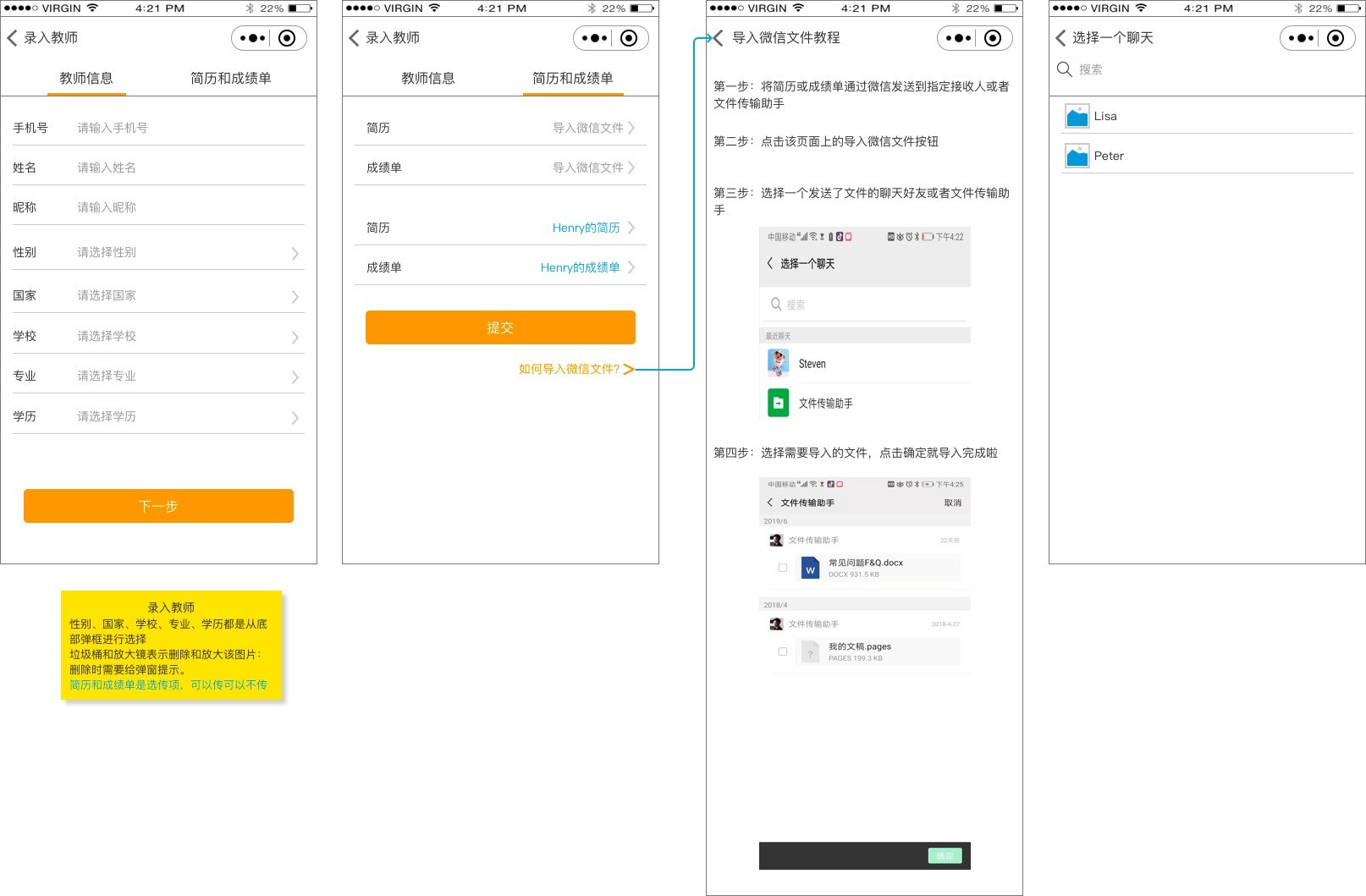
Task: Tap back arrow on 导入微信文件教程 screen
Action: coord(718,38)
